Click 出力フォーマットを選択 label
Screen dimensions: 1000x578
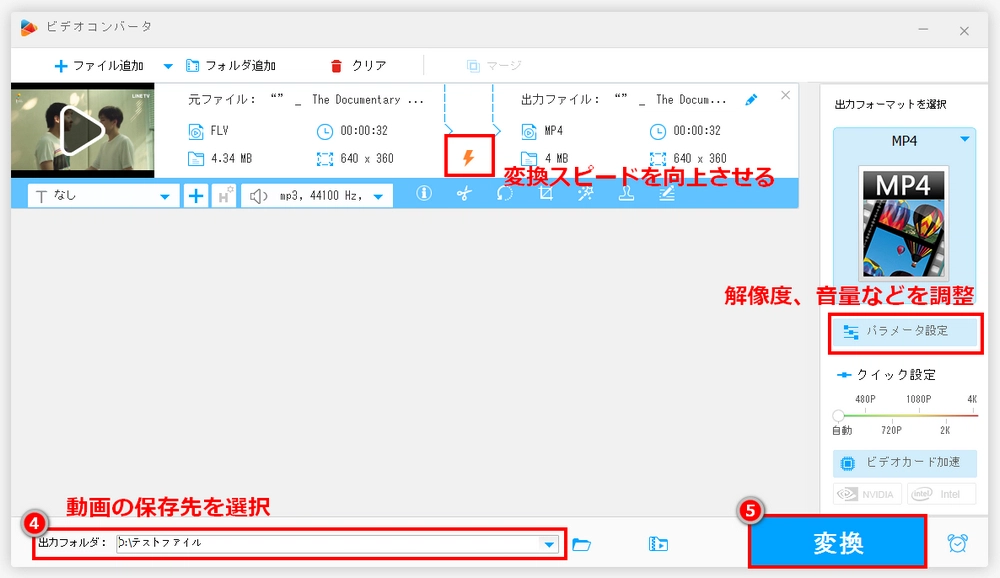(x=891, y=105)
